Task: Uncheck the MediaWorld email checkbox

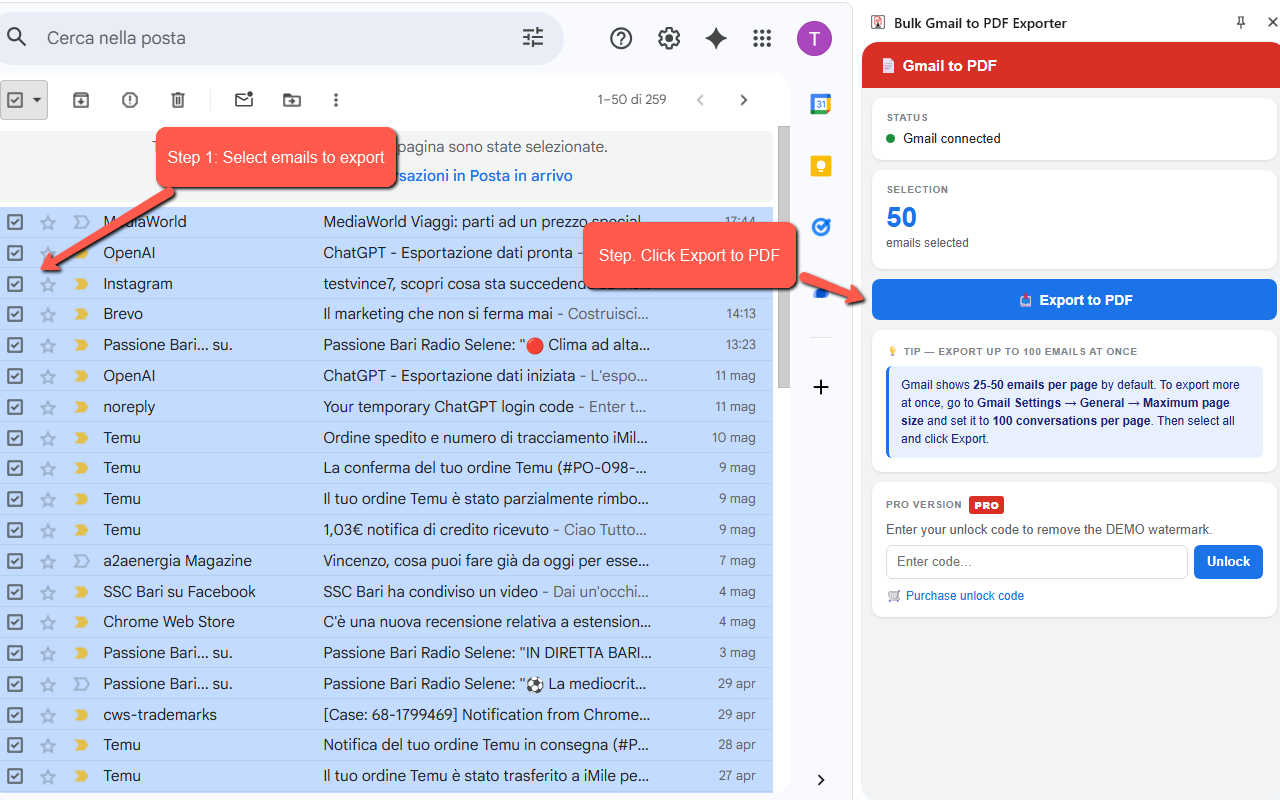Action: [x=15, y=222]
